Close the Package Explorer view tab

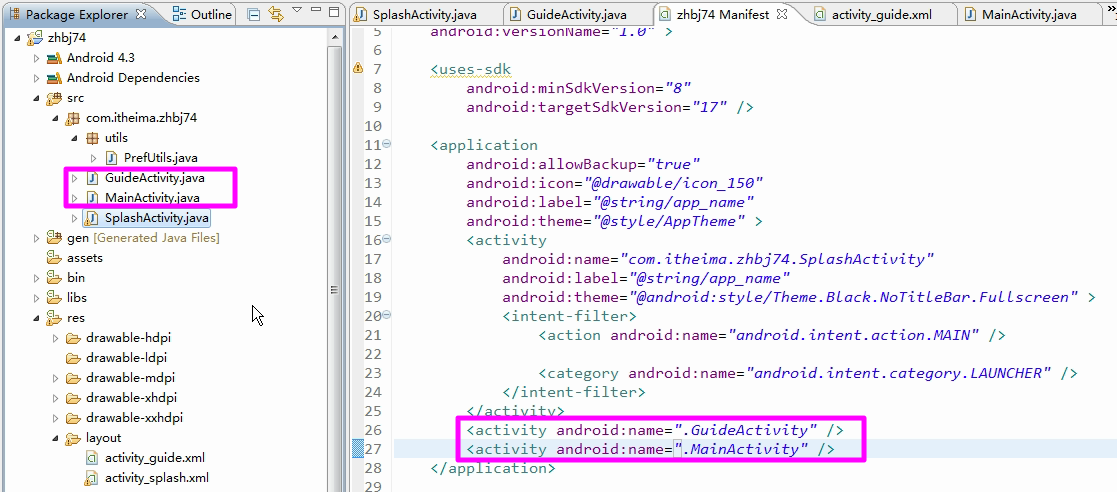coord(140,14)
